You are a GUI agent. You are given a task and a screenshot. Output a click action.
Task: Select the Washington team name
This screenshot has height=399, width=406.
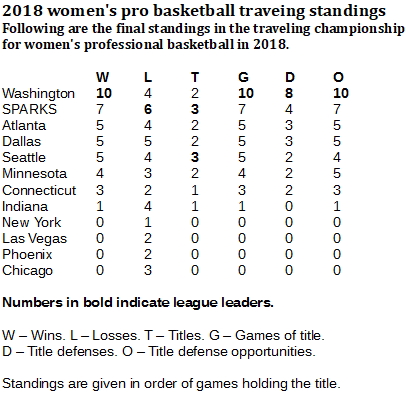point(38,94)
